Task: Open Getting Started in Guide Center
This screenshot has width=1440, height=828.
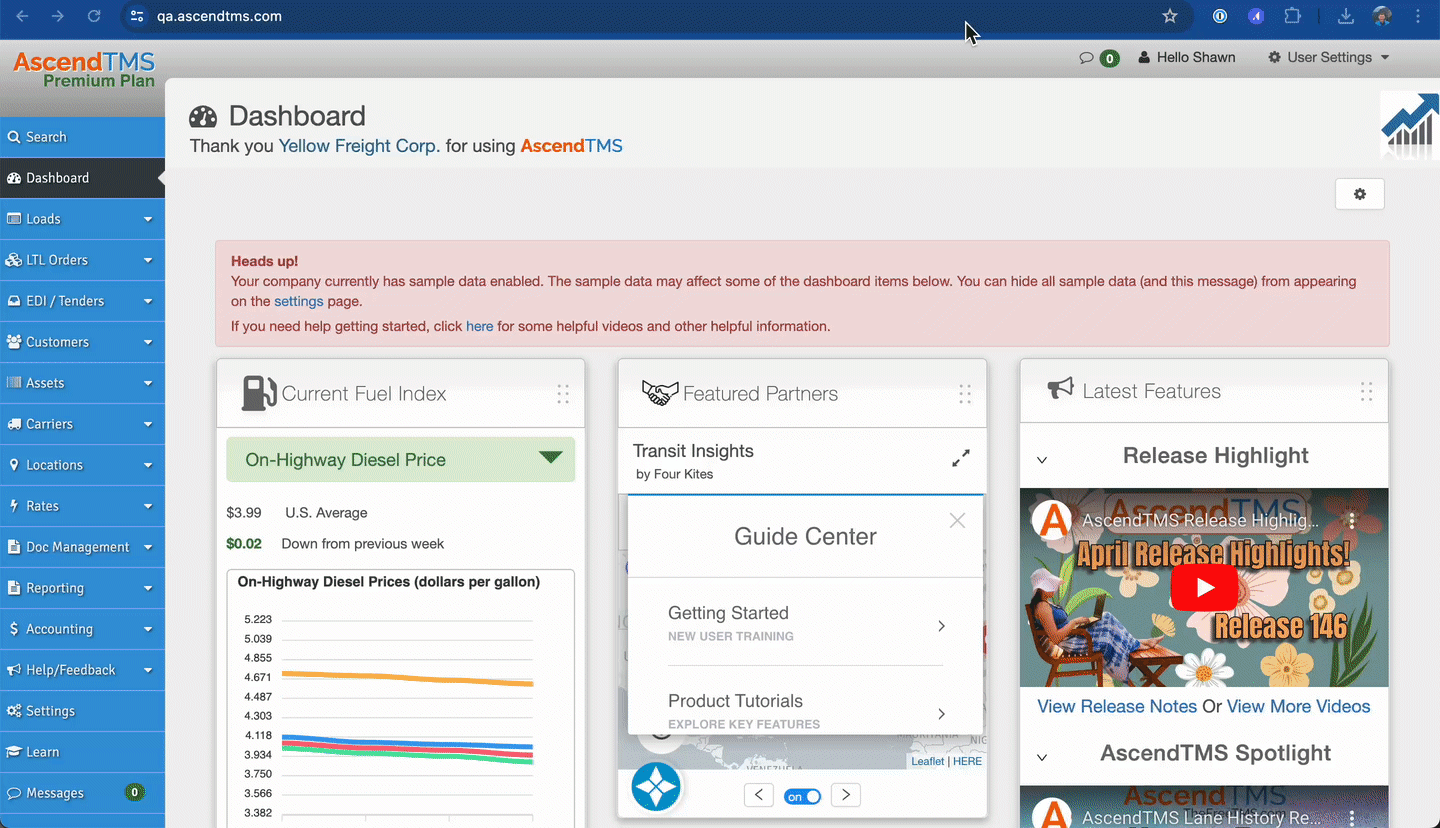Action: point(806,624)
